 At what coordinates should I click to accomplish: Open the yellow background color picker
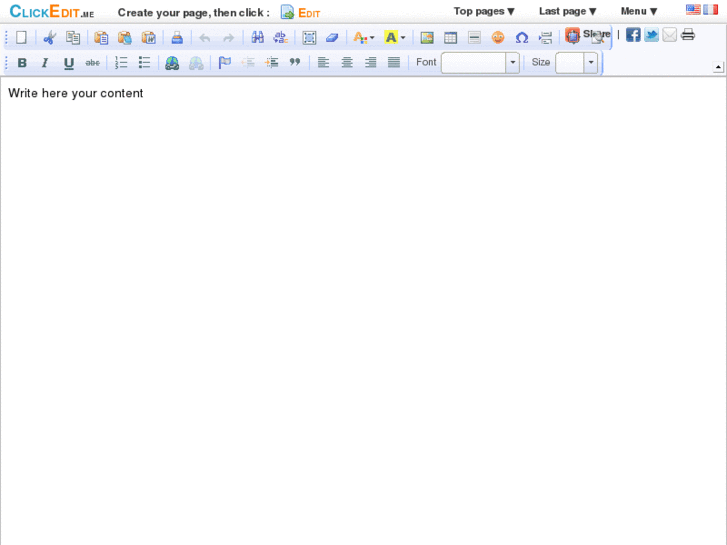coord(395,38)
